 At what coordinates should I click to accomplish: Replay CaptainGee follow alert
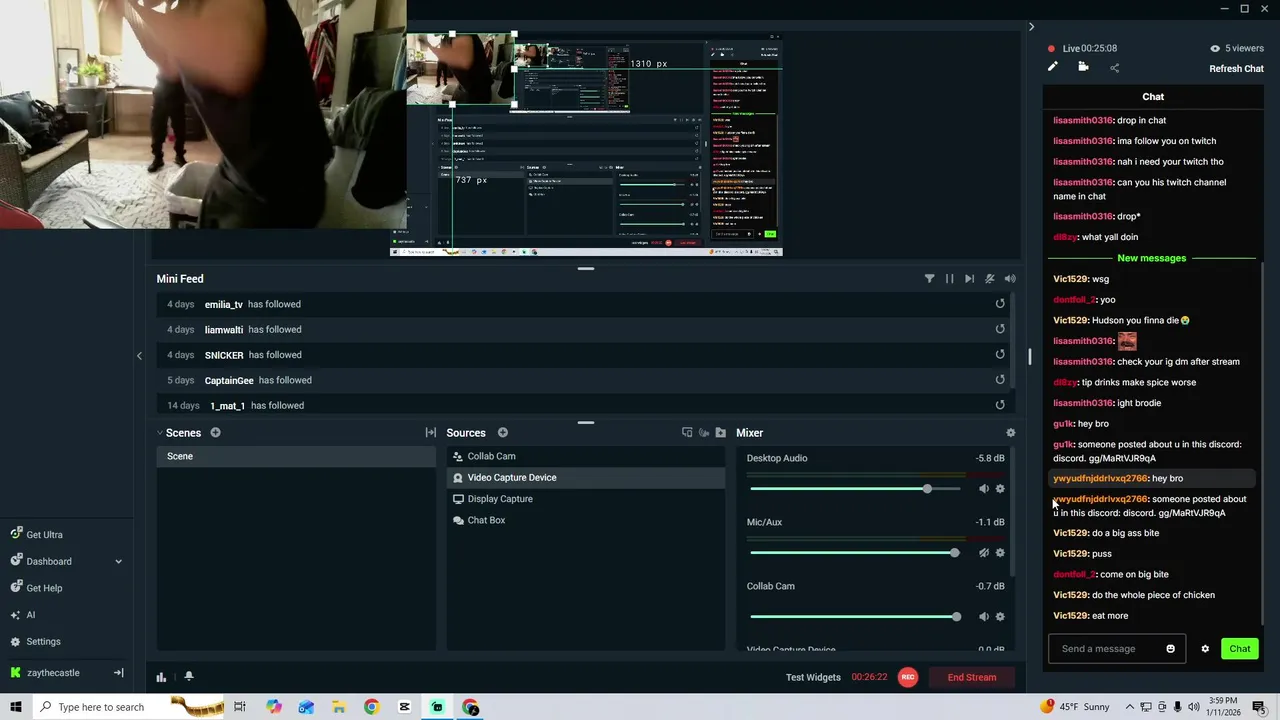point(1000,380)
